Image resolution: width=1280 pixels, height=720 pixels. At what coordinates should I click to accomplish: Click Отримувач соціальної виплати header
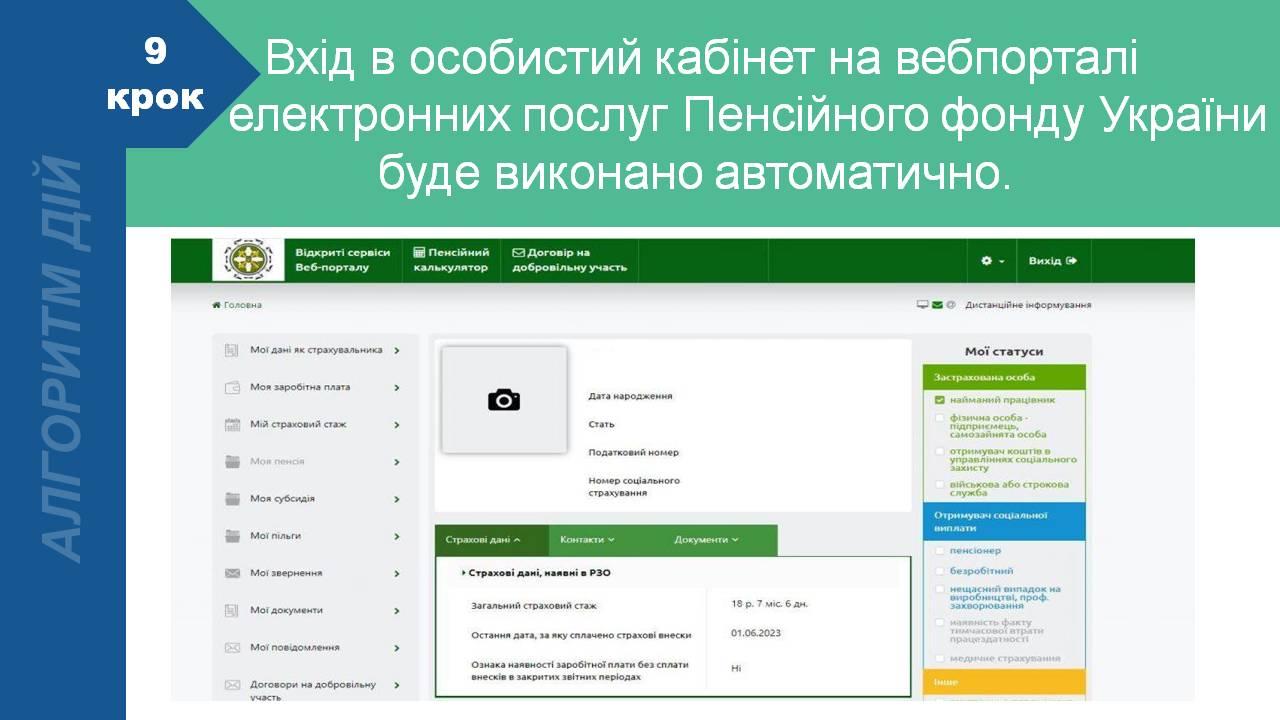[1004, 521]
